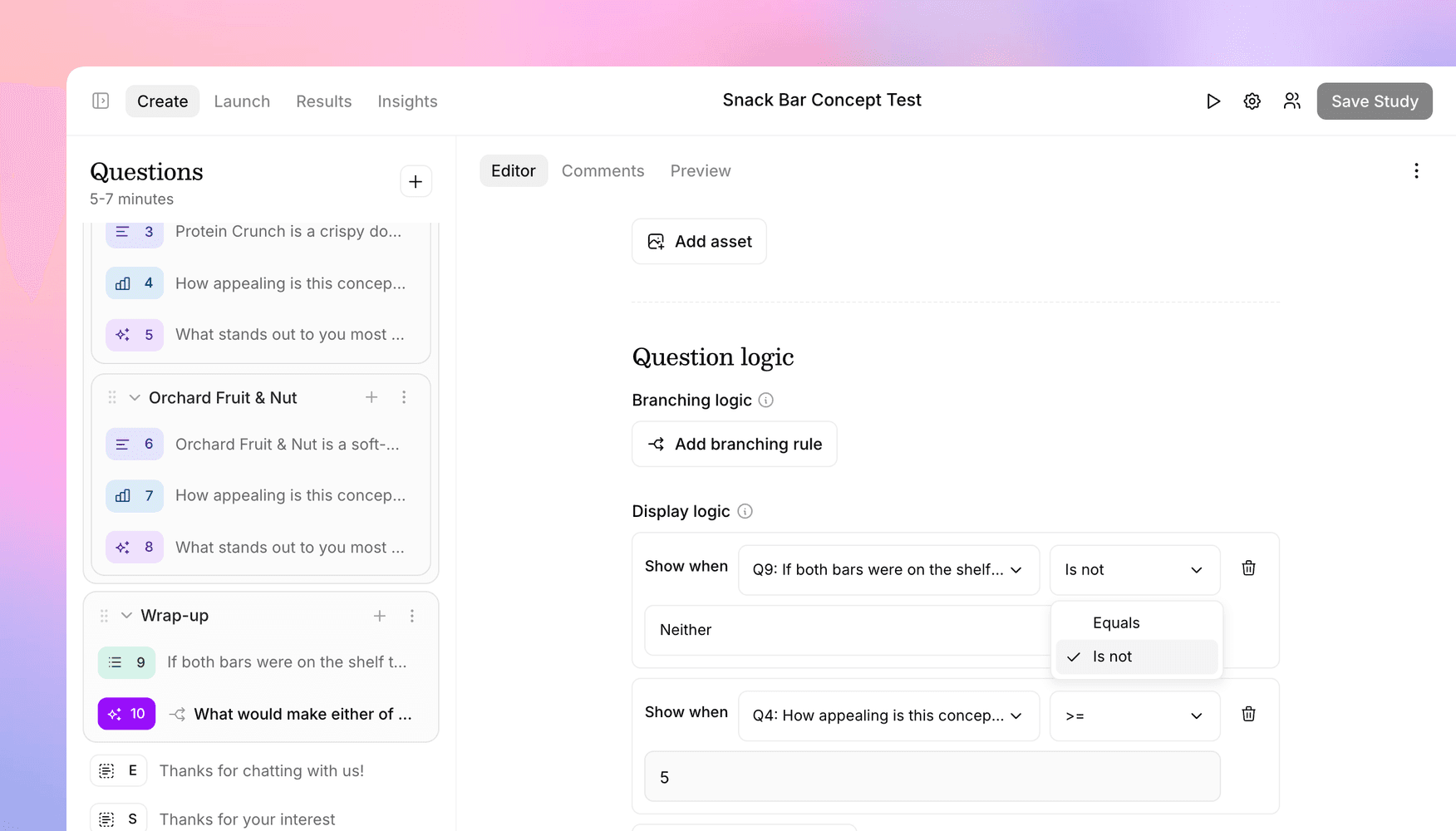Click question 4 rating scale icon badge
The width and height of the screenshot is (1456, 831).
(135, 283)
